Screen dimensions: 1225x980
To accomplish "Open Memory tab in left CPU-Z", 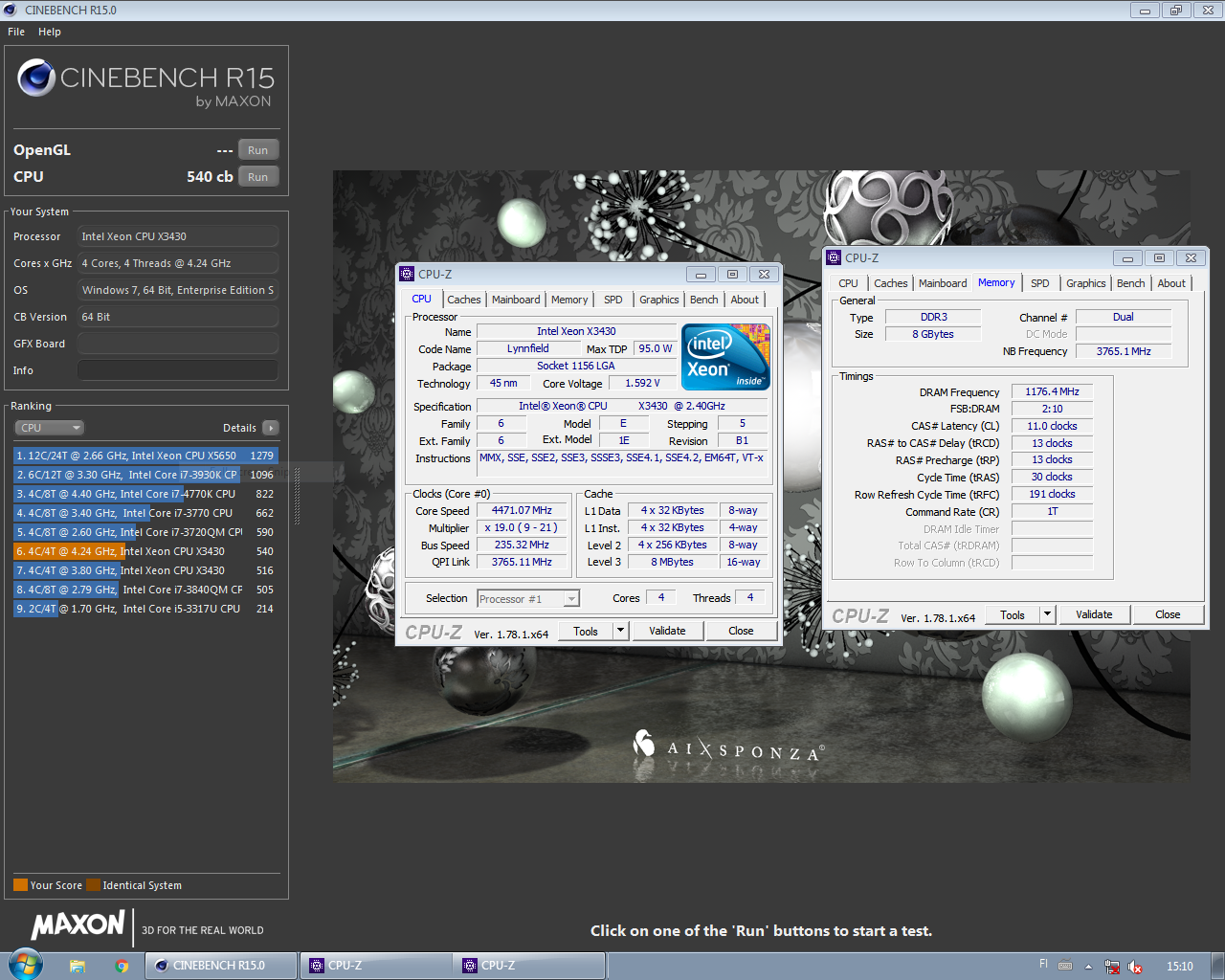I will [x=569, y=300].
